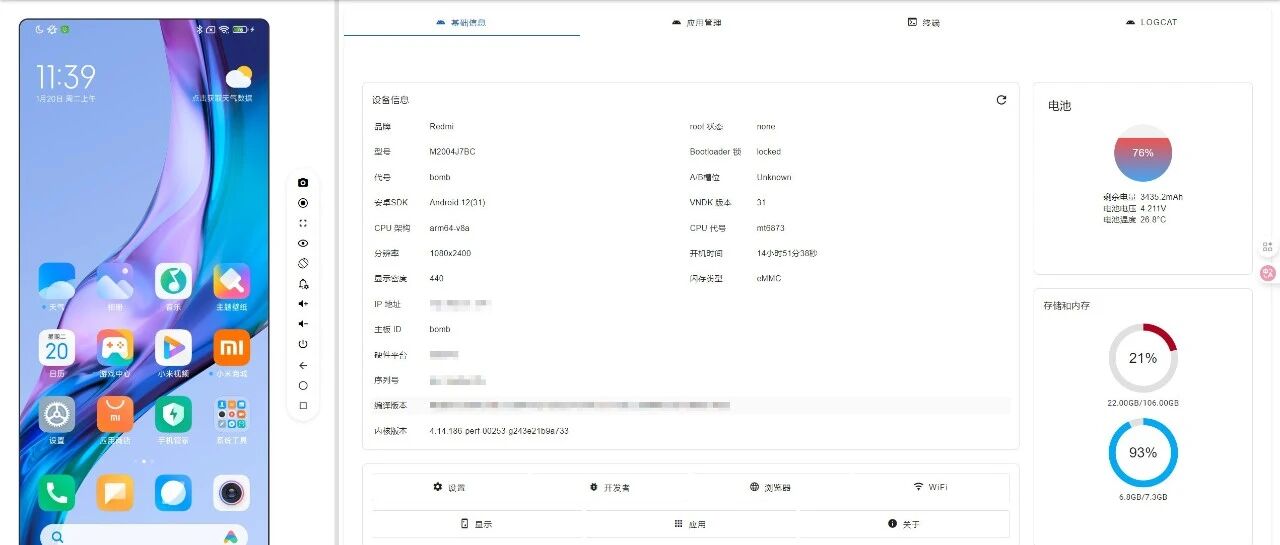This screenshot has width=1280, height=545.
Task: Select the Android 12(31) SDK value
Action: 458,202
